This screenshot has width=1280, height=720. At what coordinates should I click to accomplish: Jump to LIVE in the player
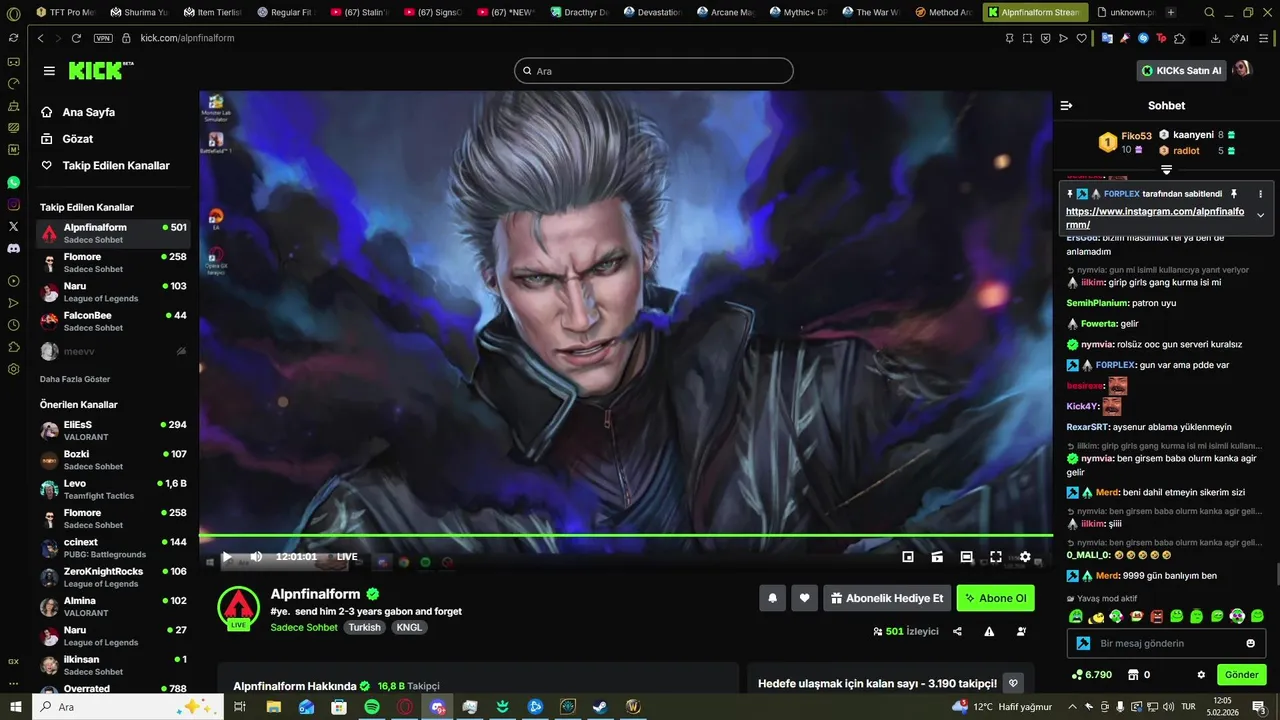point(347,557)
